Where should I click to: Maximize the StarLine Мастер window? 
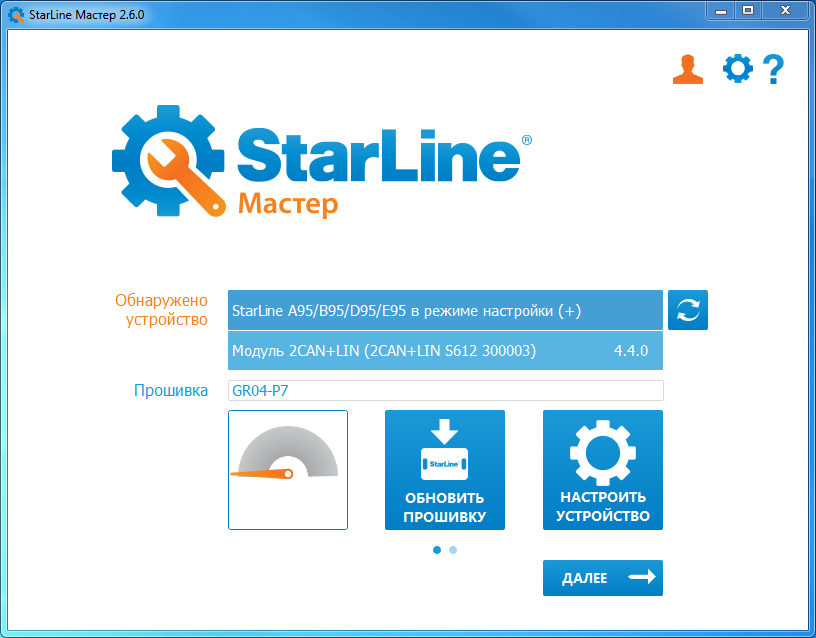[x=747, y=11]
